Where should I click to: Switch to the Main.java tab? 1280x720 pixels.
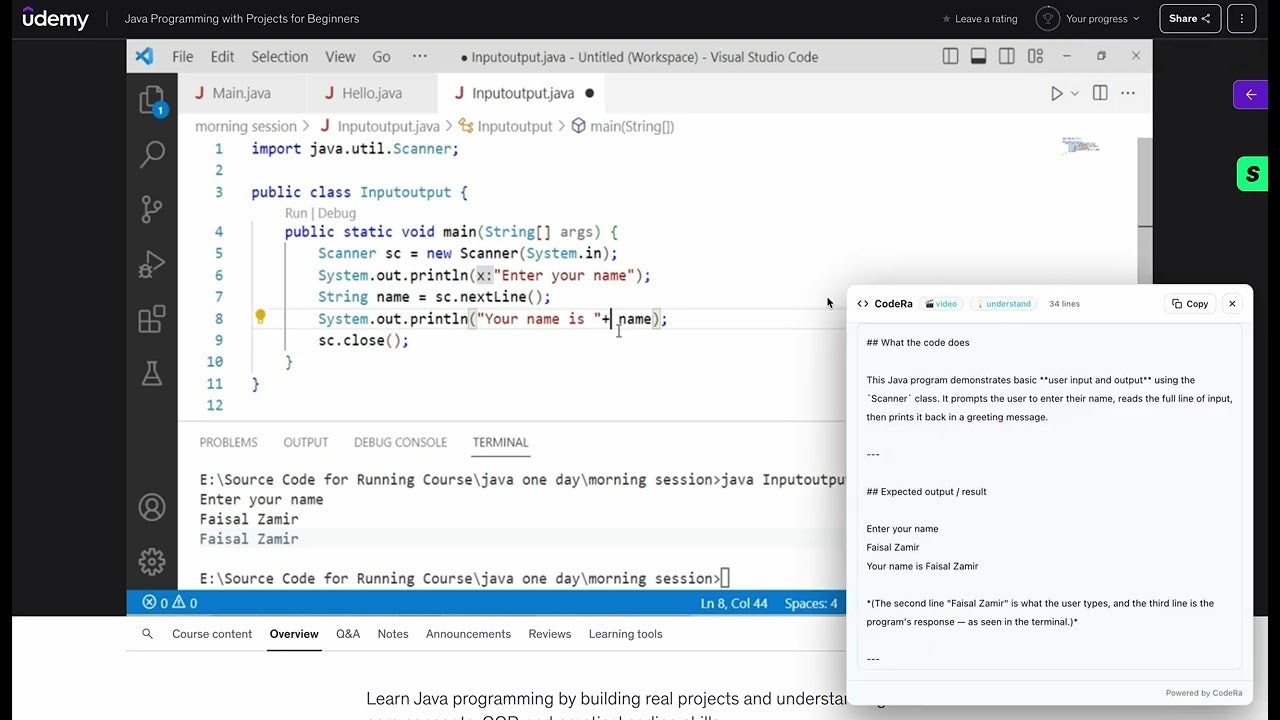(243, 93)
